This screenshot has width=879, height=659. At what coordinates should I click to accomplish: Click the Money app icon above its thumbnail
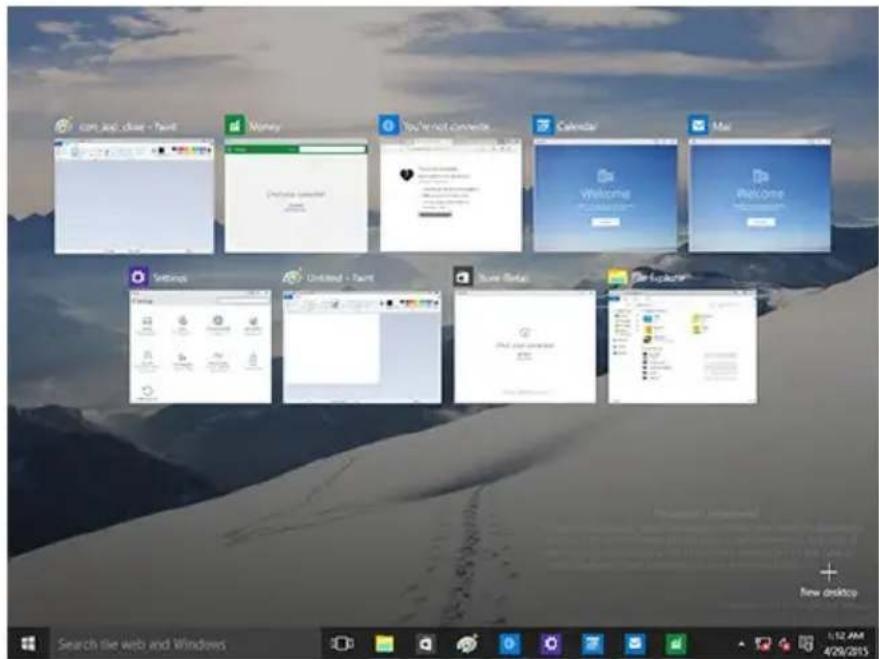tap(235, 126)
